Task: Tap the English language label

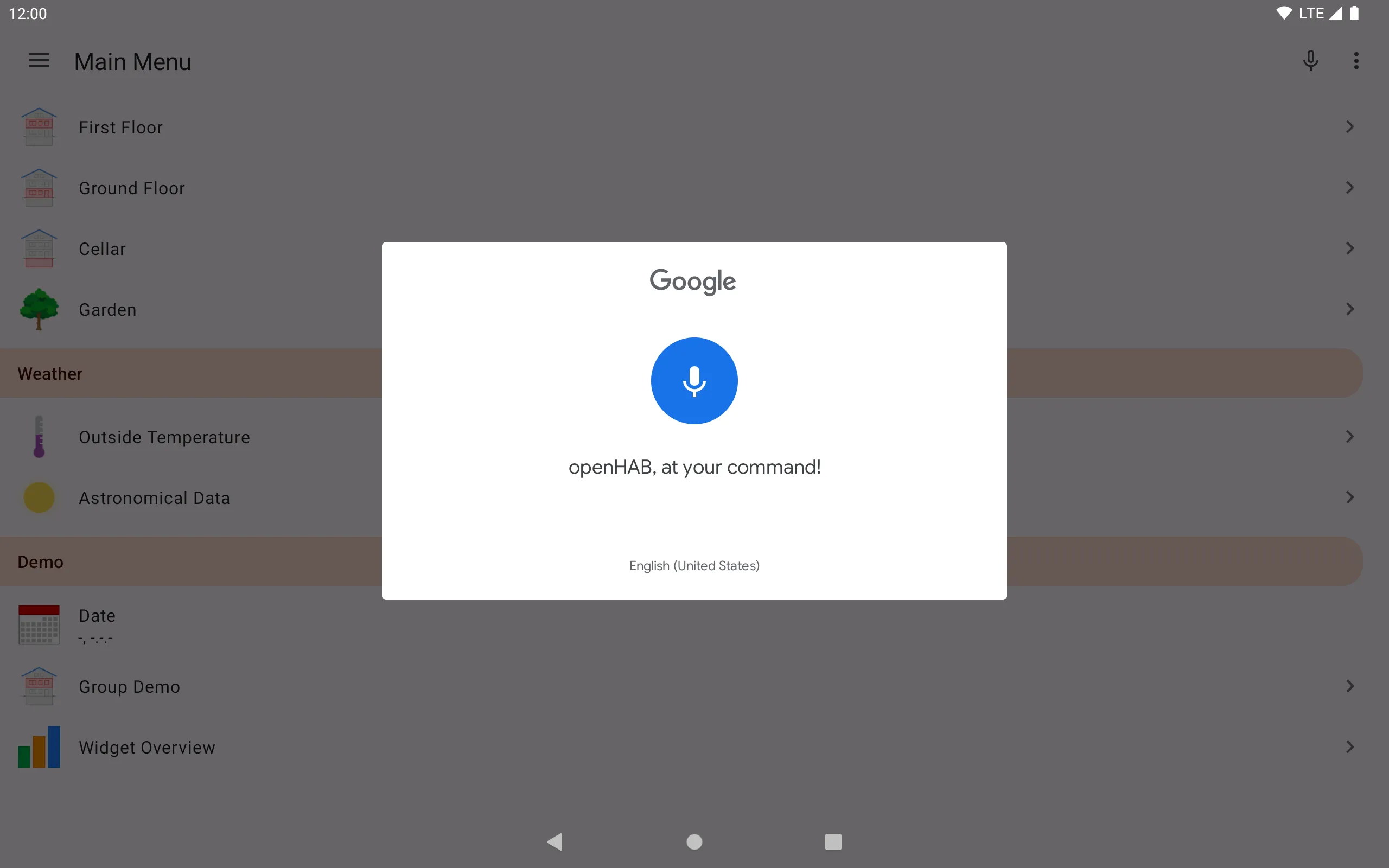Action: [694, 565]
